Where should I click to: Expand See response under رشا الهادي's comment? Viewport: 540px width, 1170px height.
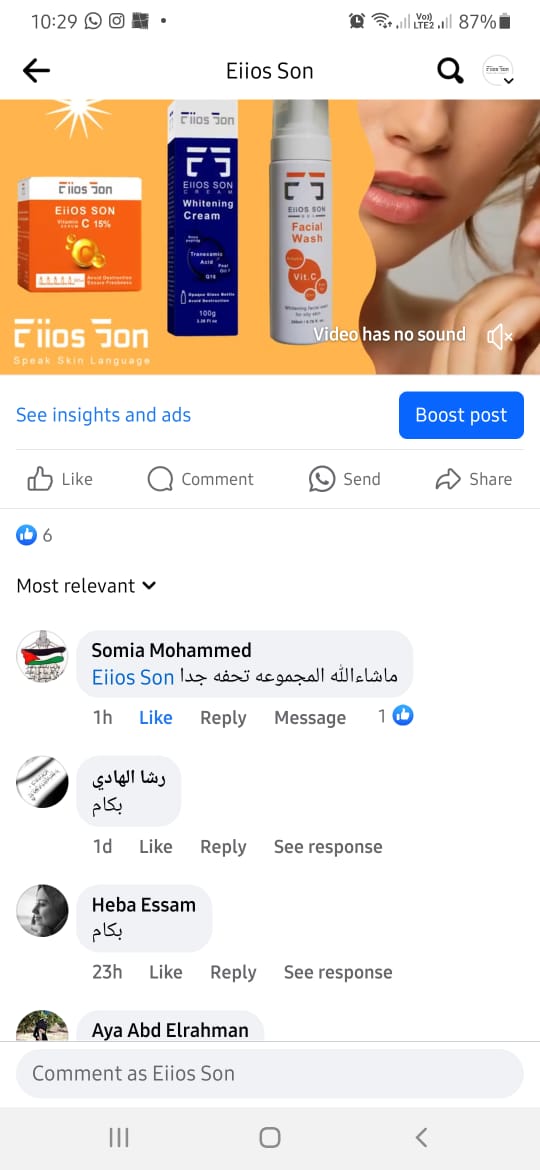[x=328, y=847]
